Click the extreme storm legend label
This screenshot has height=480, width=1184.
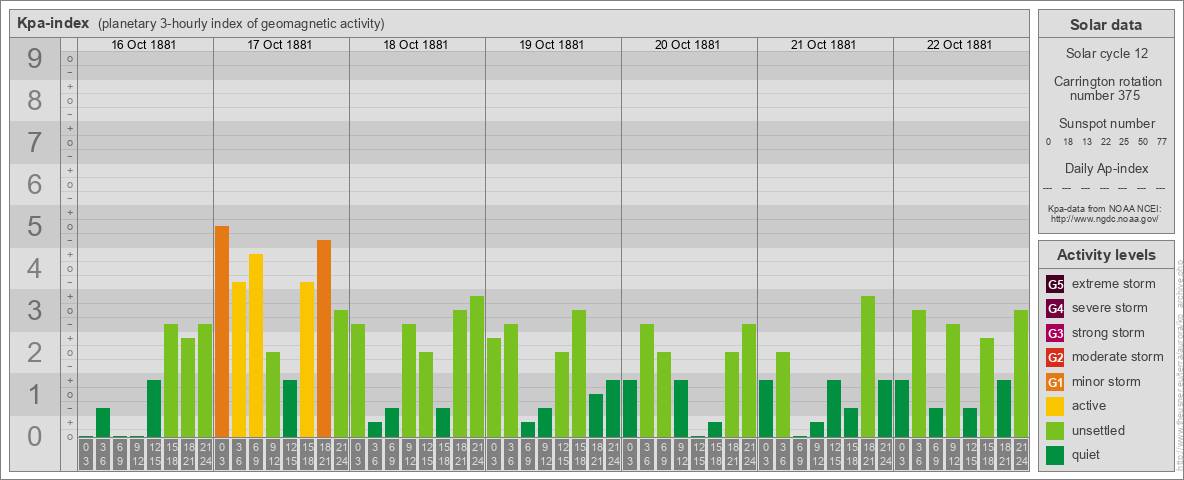pyautogui.click(x=1114, y=284)
